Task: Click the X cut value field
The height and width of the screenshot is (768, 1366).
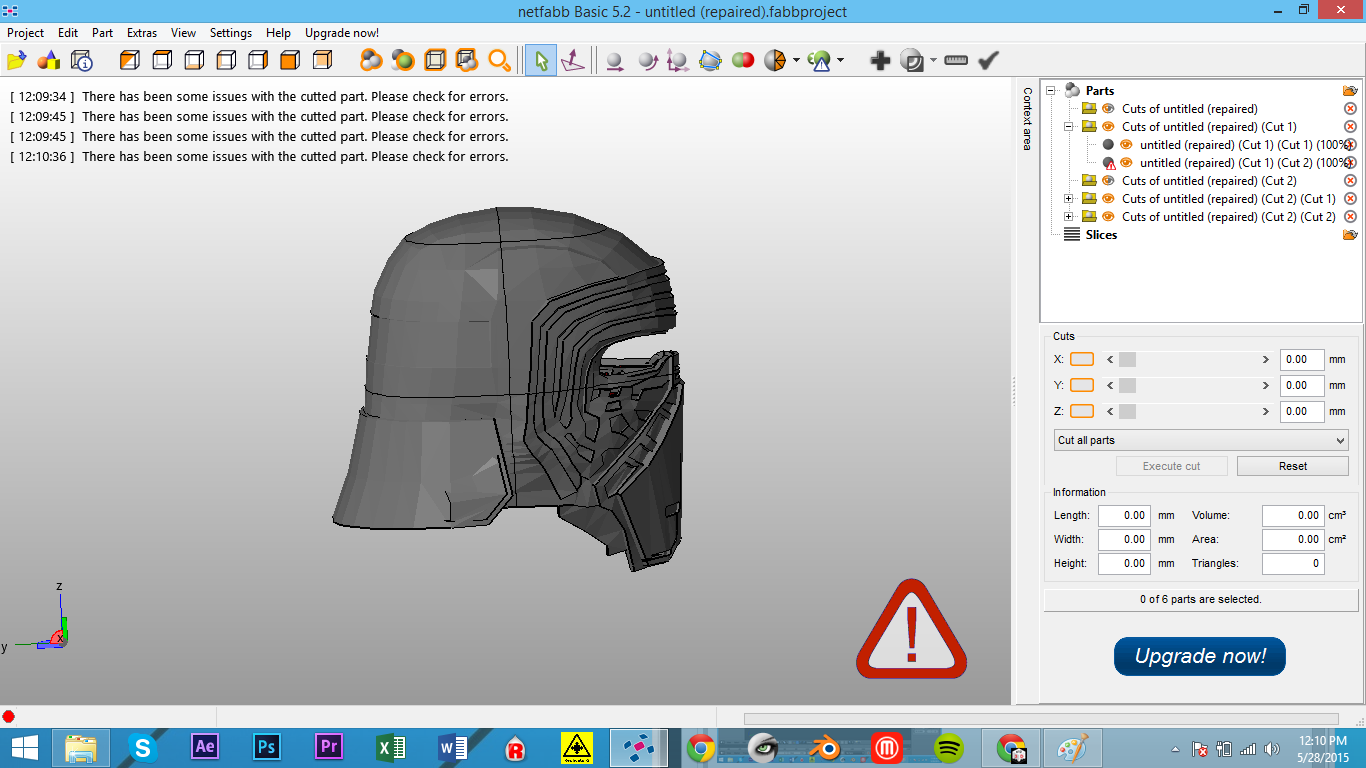Action: pyautogui.click(x=1302, y=359)
